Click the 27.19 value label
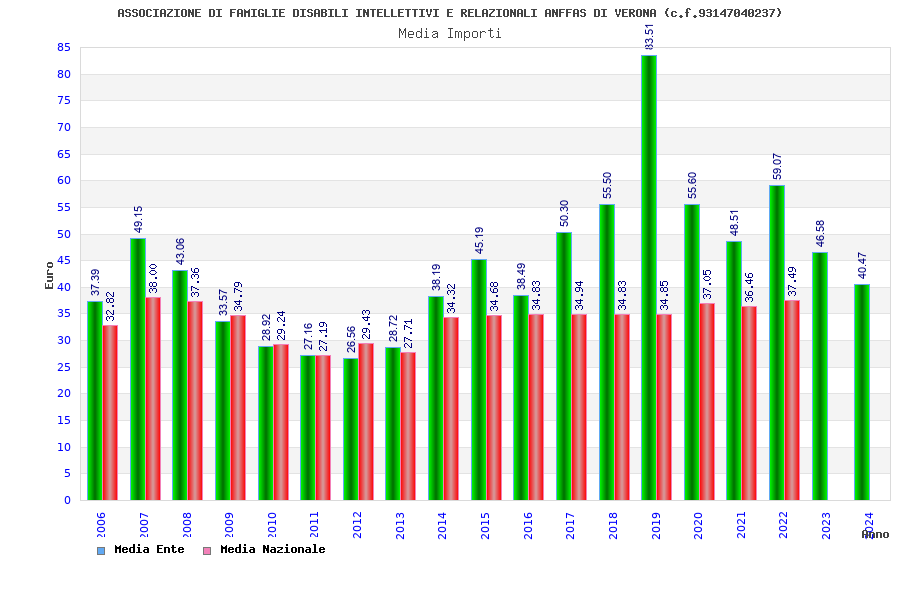 point(323,336)
